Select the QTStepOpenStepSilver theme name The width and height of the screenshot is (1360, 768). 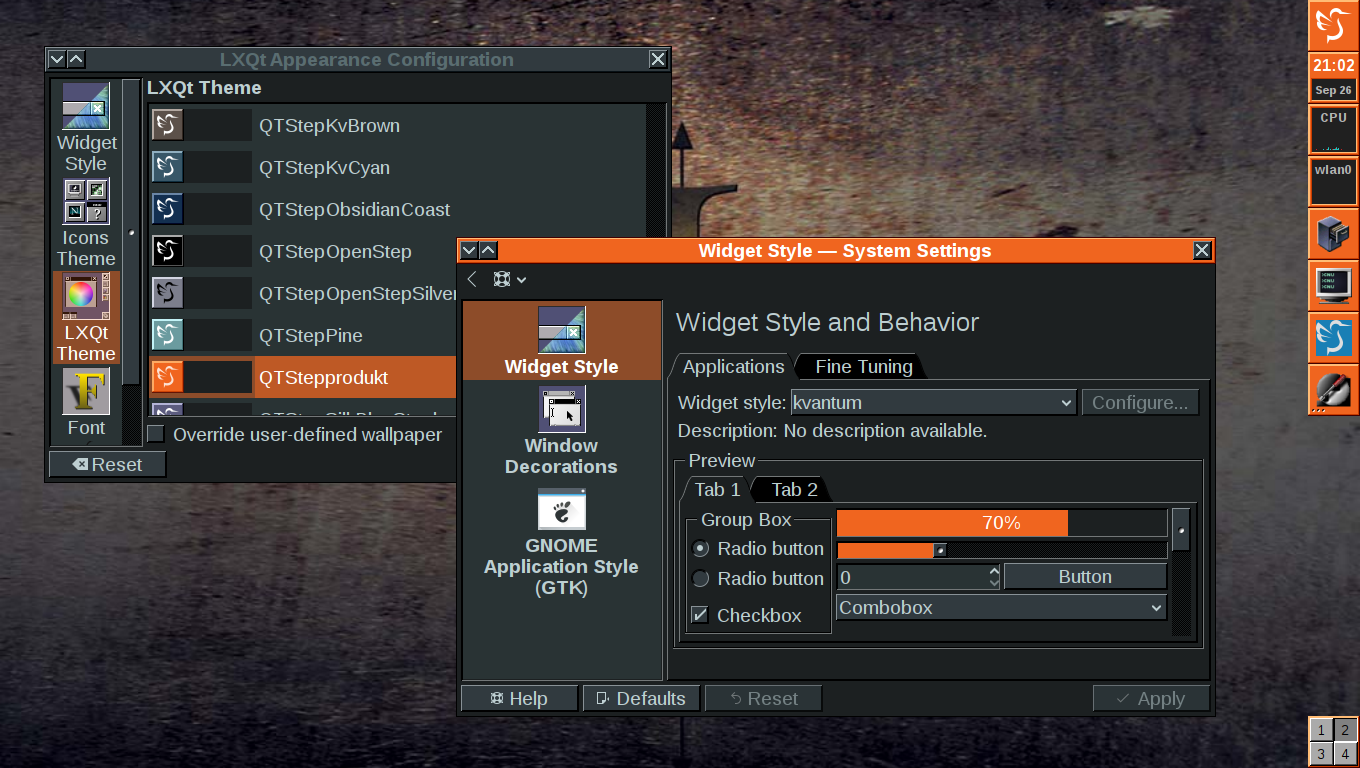pyautogui.click(x=357, y=293)
